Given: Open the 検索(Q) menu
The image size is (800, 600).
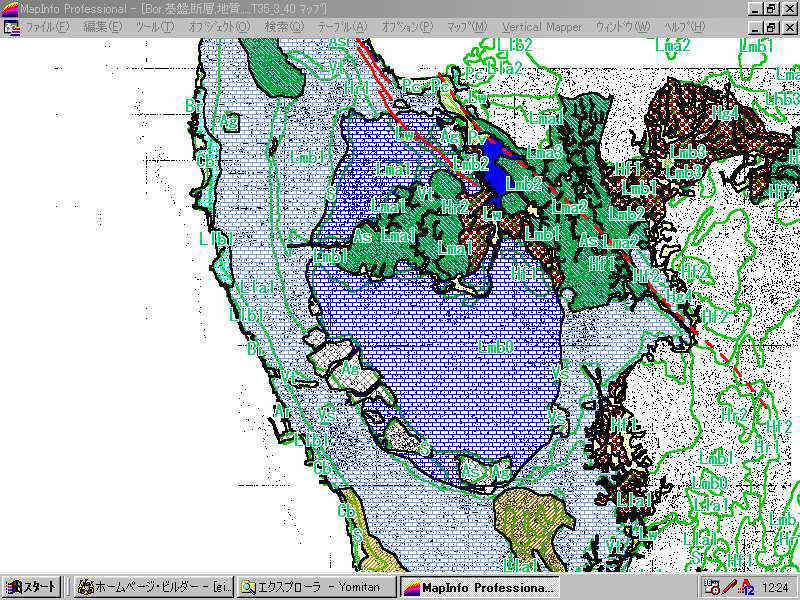Looking at the screenshot, I should [285, 27].
